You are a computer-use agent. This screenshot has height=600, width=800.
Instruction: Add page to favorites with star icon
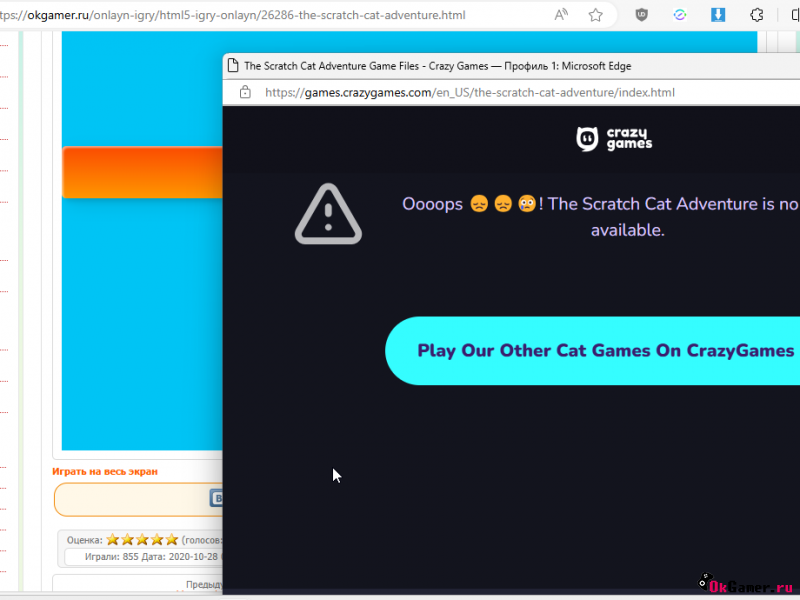coord(595,15)
